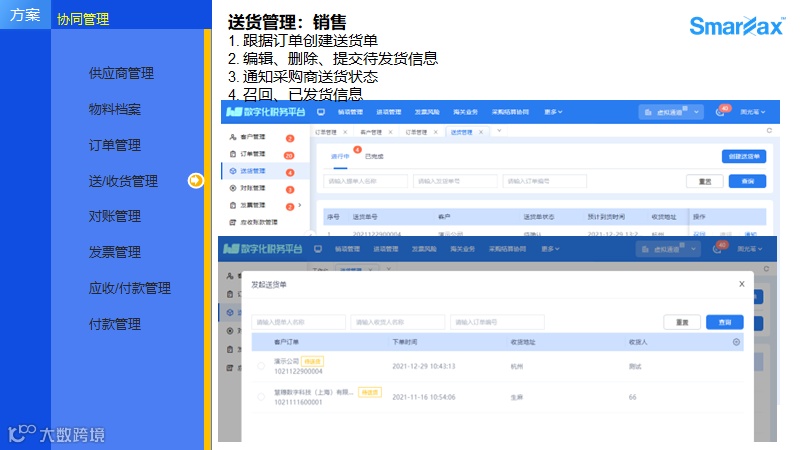Focus the 提单人名称 input in the dialog
The width and height of the screenshot is (800, 450).
298,322
